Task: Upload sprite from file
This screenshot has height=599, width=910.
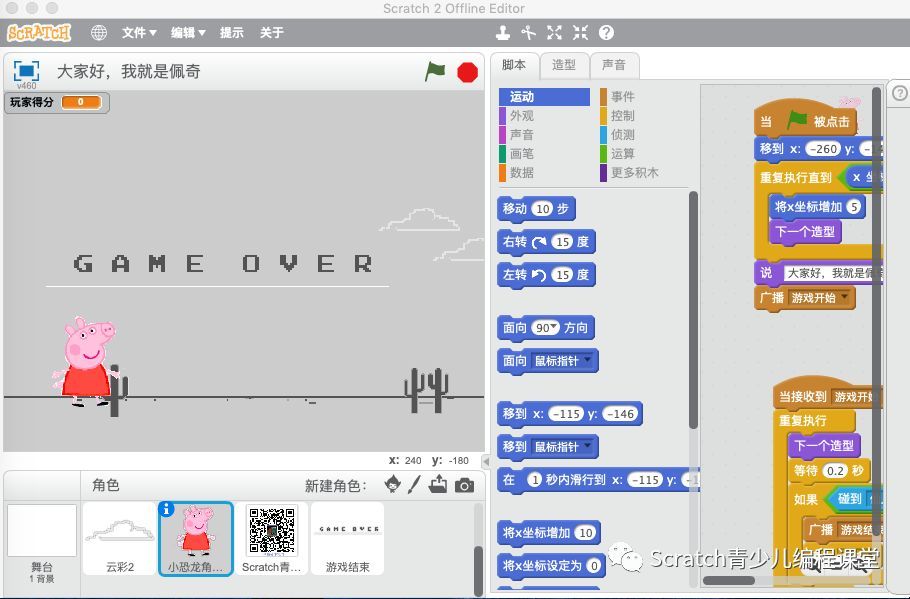Action: (x=438, y=484)
